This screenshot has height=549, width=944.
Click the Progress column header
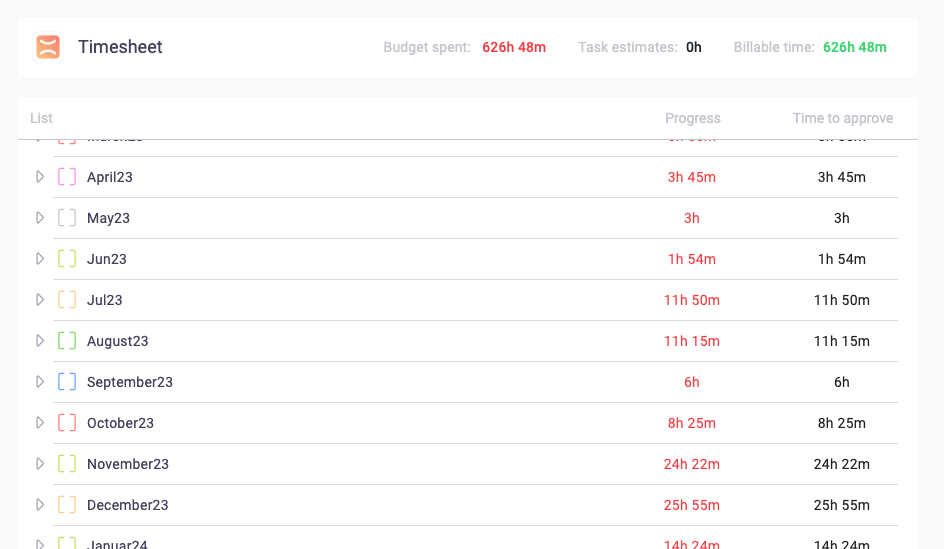692,118
